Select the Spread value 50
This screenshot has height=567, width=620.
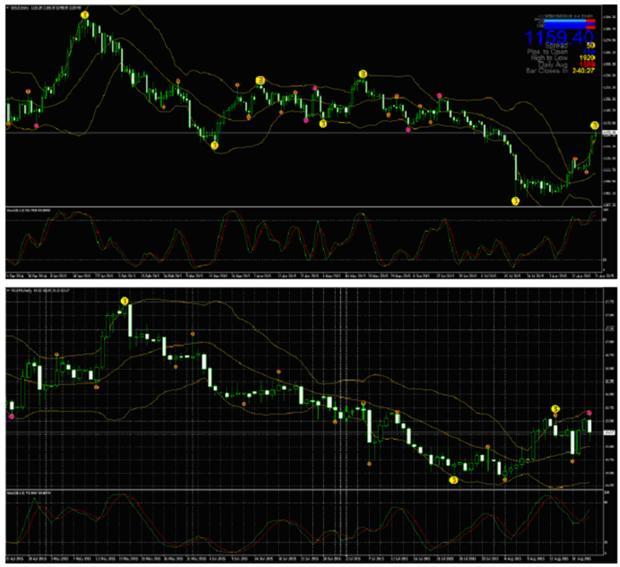click(591, 45)
